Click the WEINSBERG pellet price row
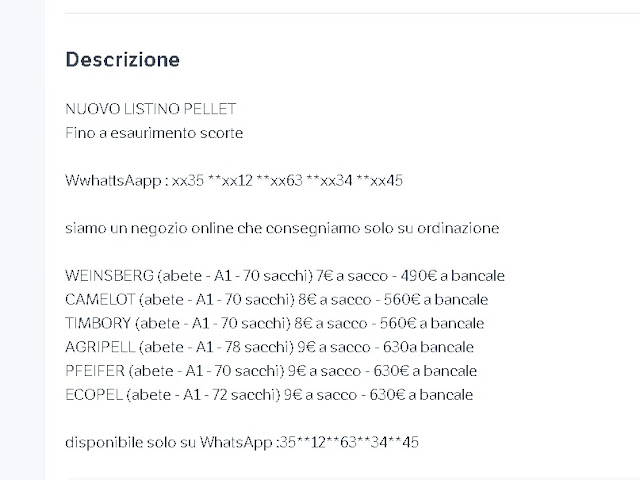 pyautogui.click(x=285, y=276)
